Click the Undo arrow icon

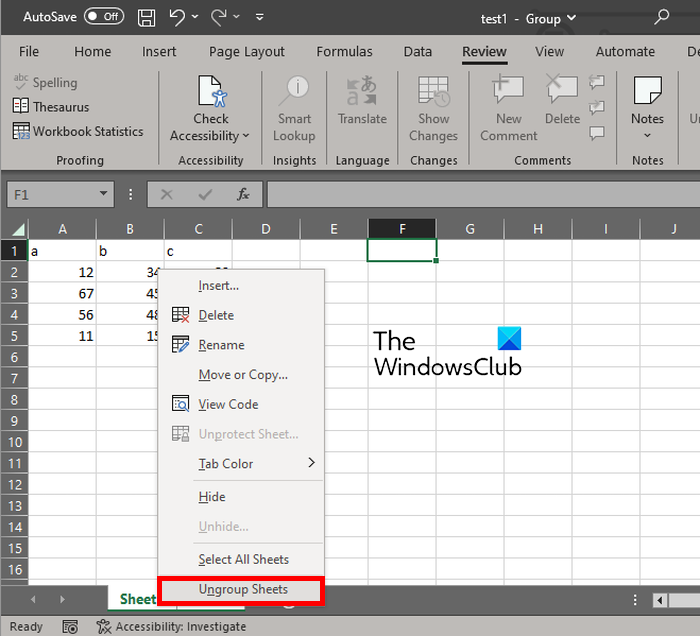(177, 18)
